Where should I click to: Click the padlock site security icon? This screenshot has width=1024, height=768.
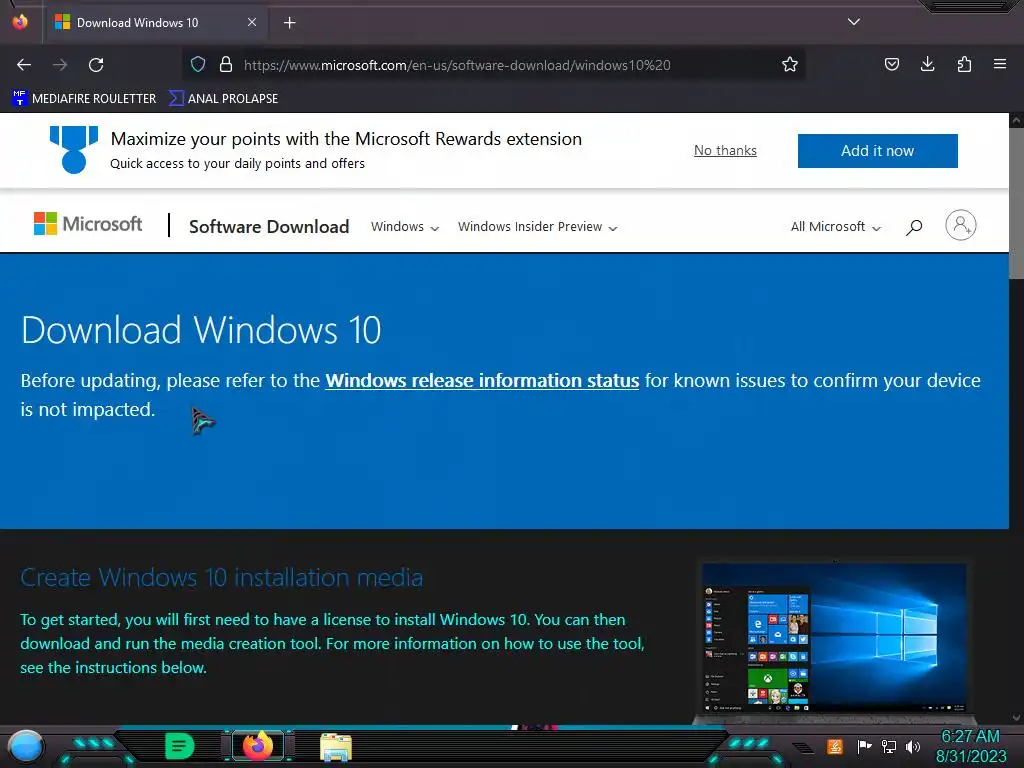(226, 64)
